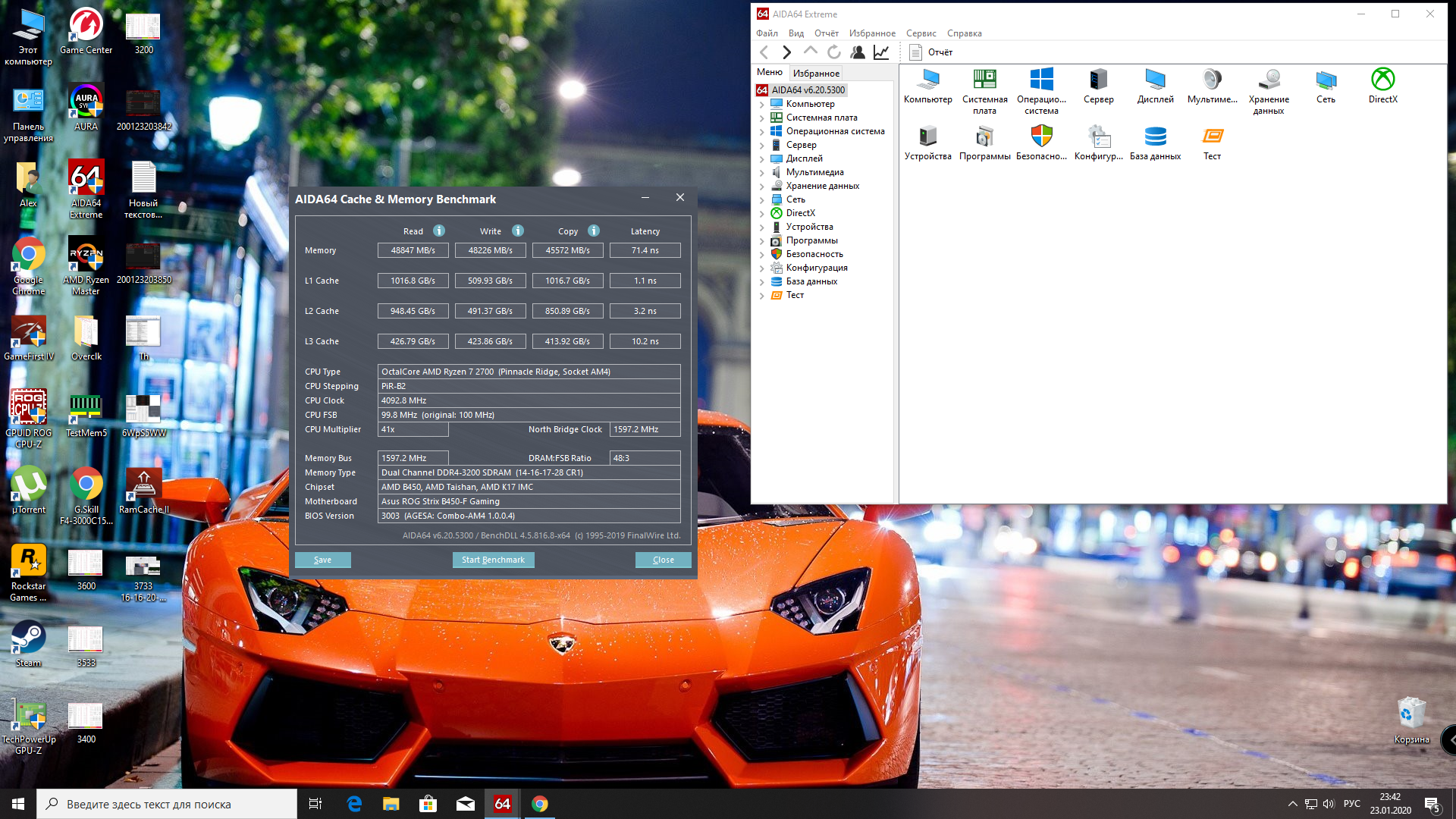
Task: Open the AIDA64 taskbar icon
Action: (x=502, y=804)
